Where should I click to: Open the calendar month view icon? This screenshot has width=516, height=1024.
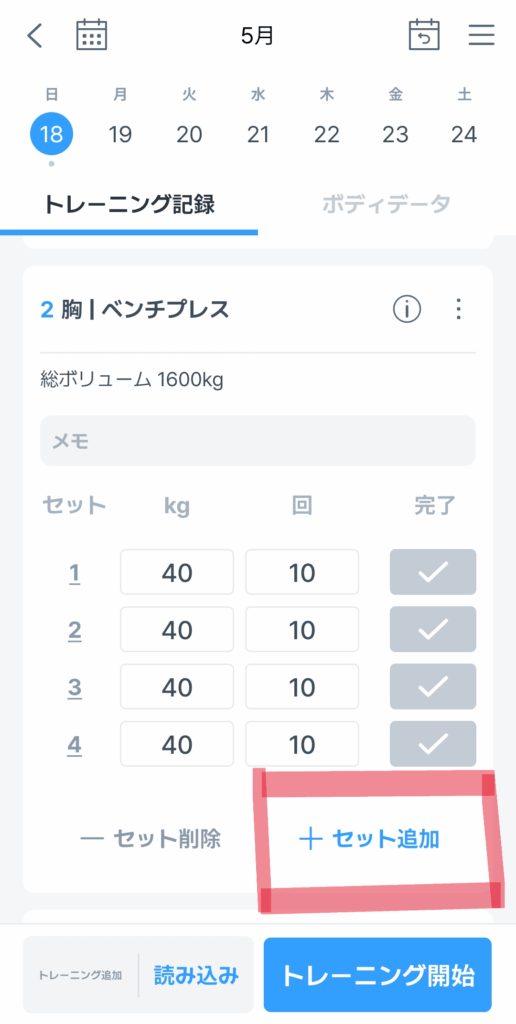(91, 35)
